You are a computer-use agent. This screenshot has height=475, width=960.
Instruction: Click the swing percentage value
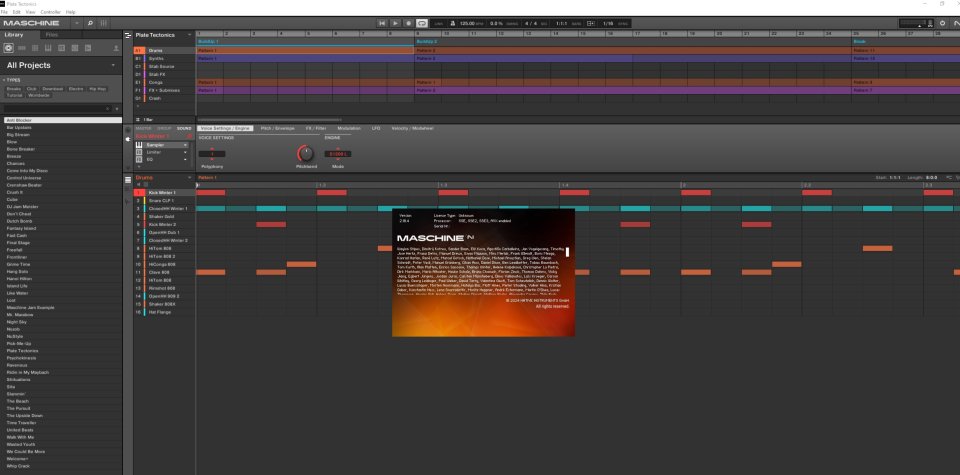click(x=497, y=23)
